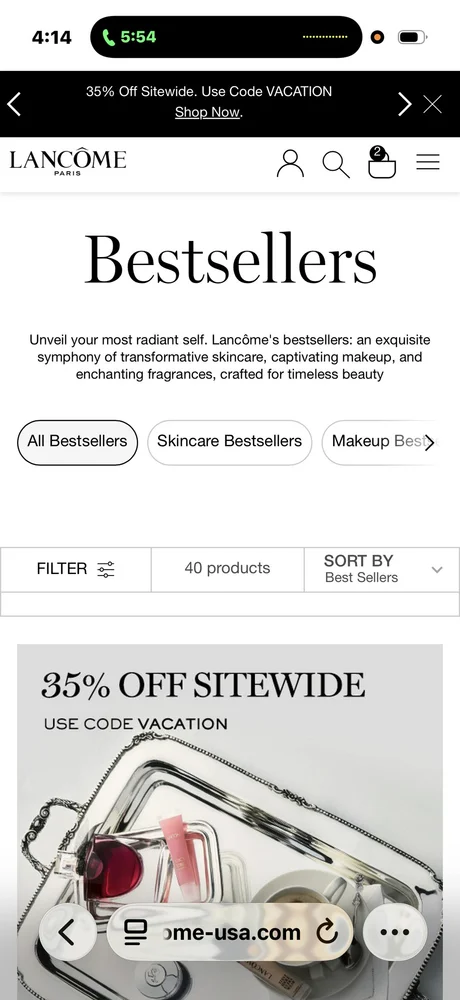This screenshot has width=460, height=1000.
Task: Open the browser tabs icon
Action: 135,932
